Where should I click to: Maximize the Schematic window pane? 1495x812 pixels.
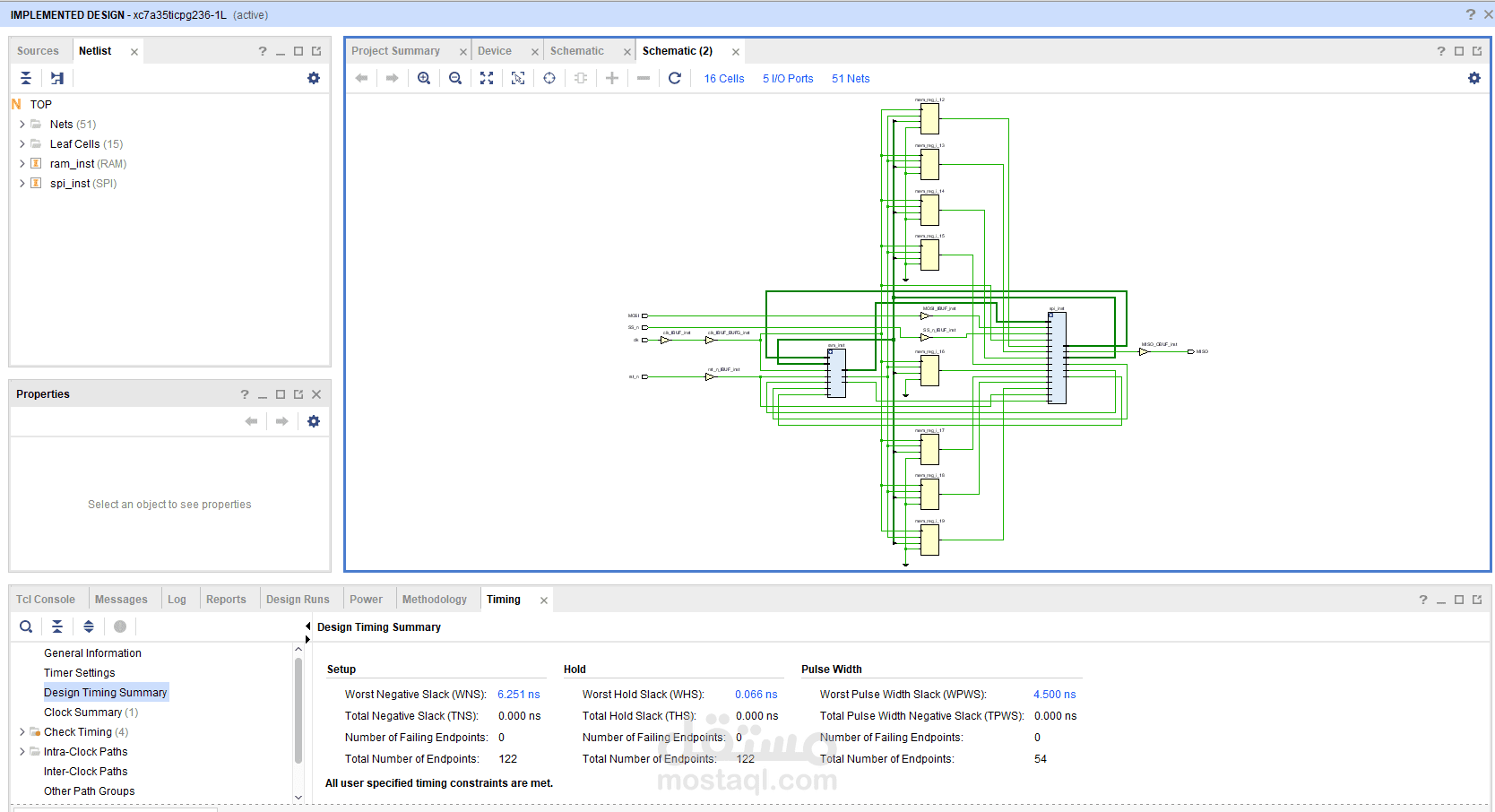tap(1459, 51)
